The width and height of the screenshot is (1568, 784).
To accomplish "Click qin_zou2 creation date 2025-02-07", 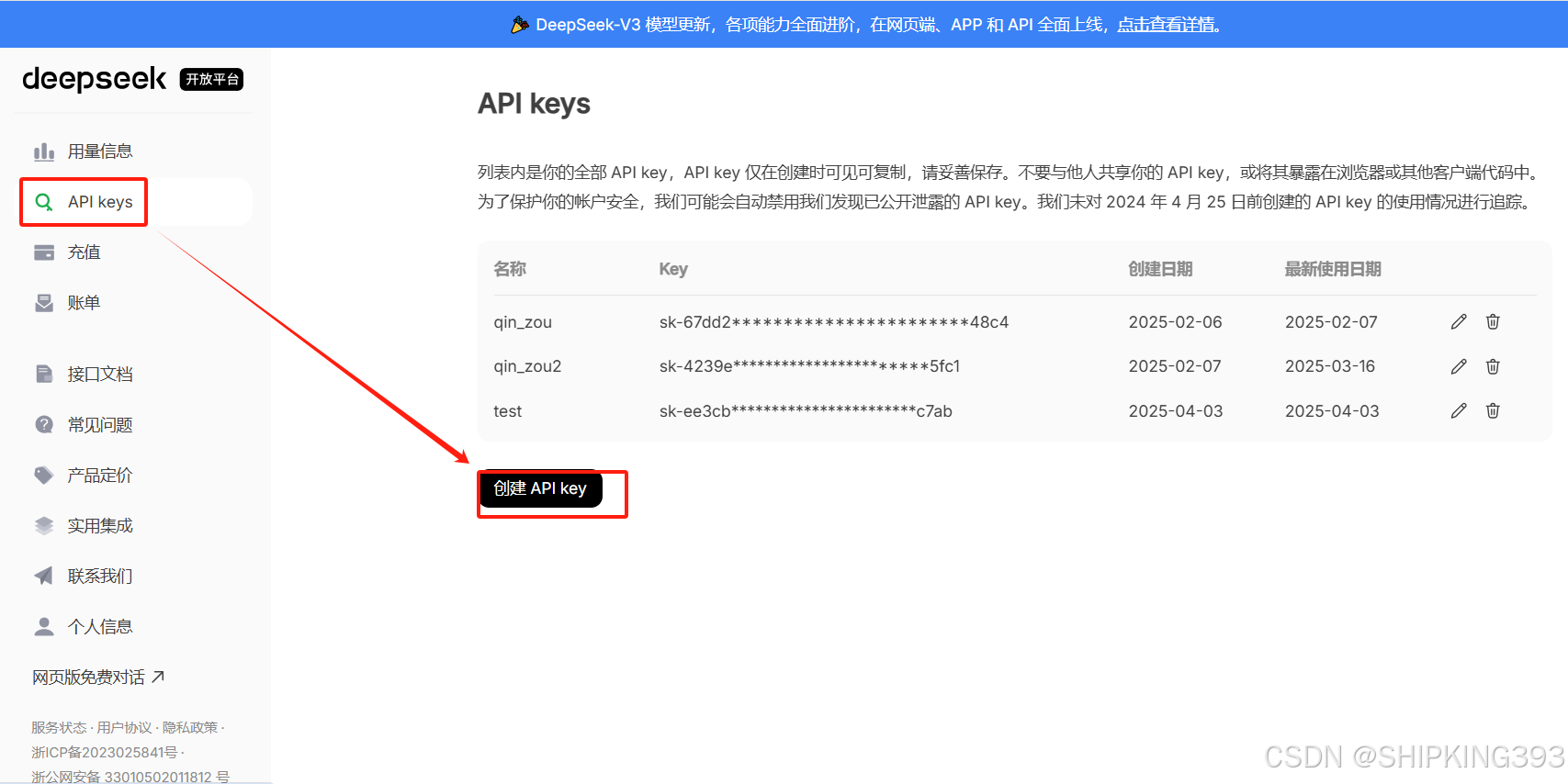I will coord(1175,366).
